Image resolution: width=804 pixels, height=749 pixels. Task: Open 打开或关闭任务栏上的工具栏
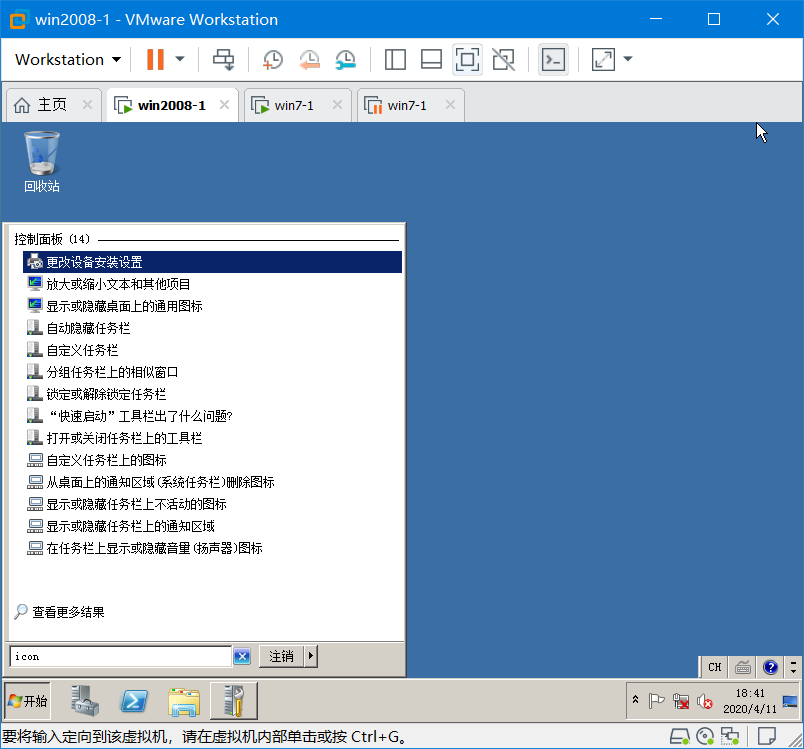(x=212, y=438)
